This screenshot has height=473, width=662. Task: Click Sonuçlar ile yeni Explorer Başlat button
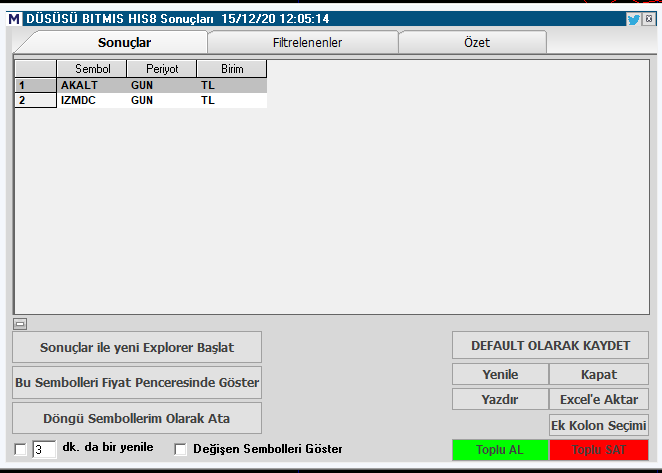click(x=137, y=347)
